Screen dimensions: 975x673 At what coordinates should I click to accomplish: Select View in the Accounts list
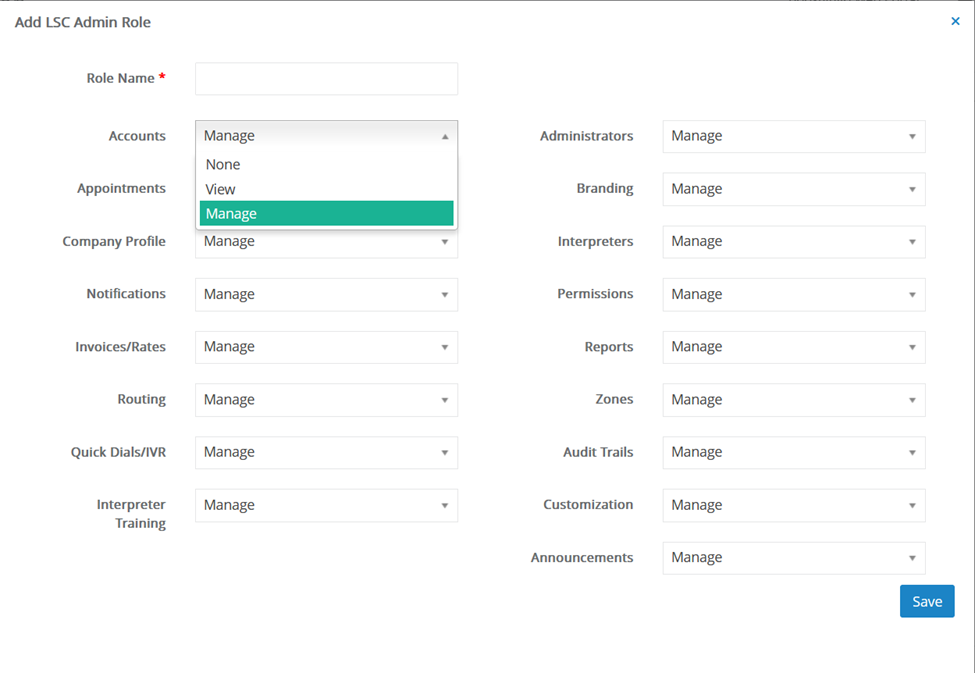pos(326,189)
